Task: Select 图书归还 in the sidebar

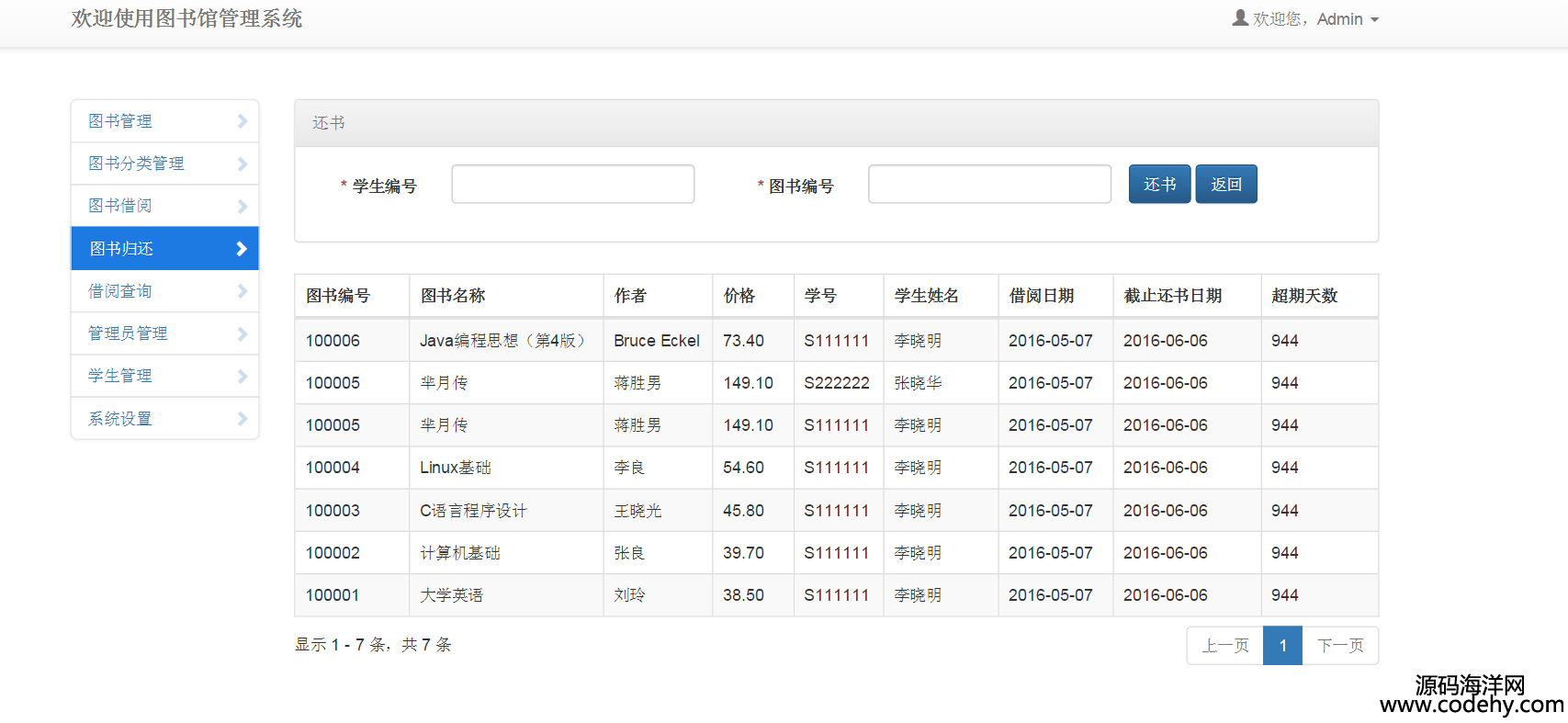Action: (121, 249)
